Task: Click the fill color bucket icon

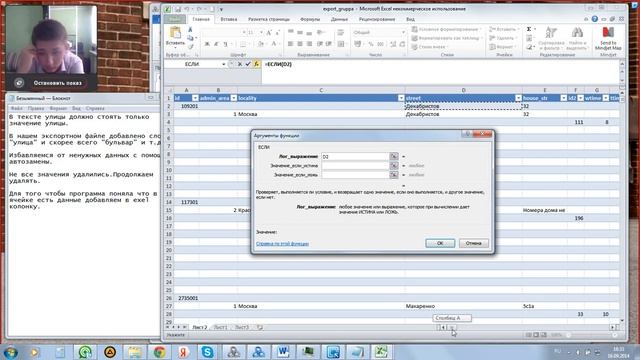Action: tap(261, 44)
